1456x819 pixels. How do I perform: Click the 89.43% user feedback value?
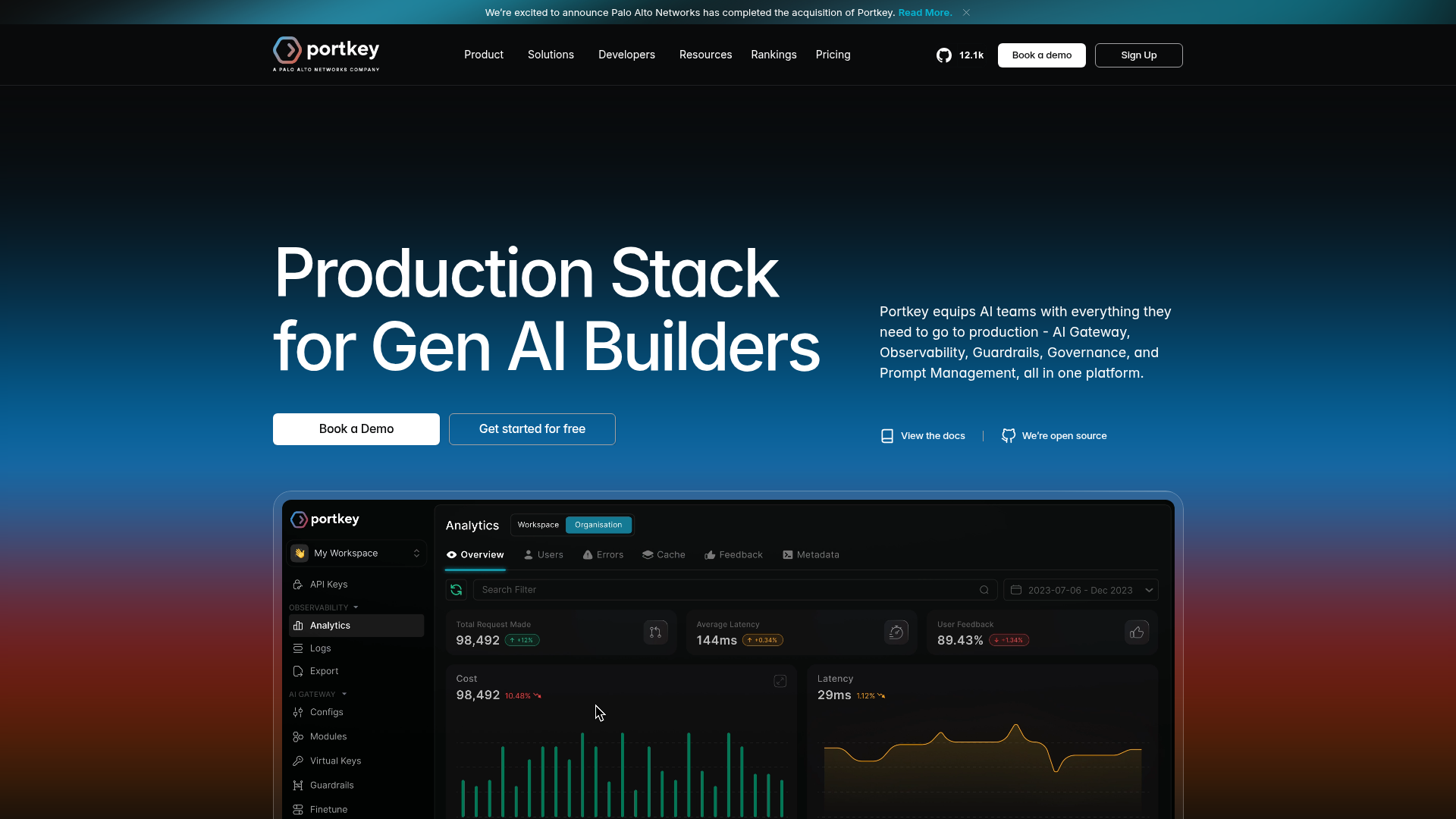[x=960, y=641]
